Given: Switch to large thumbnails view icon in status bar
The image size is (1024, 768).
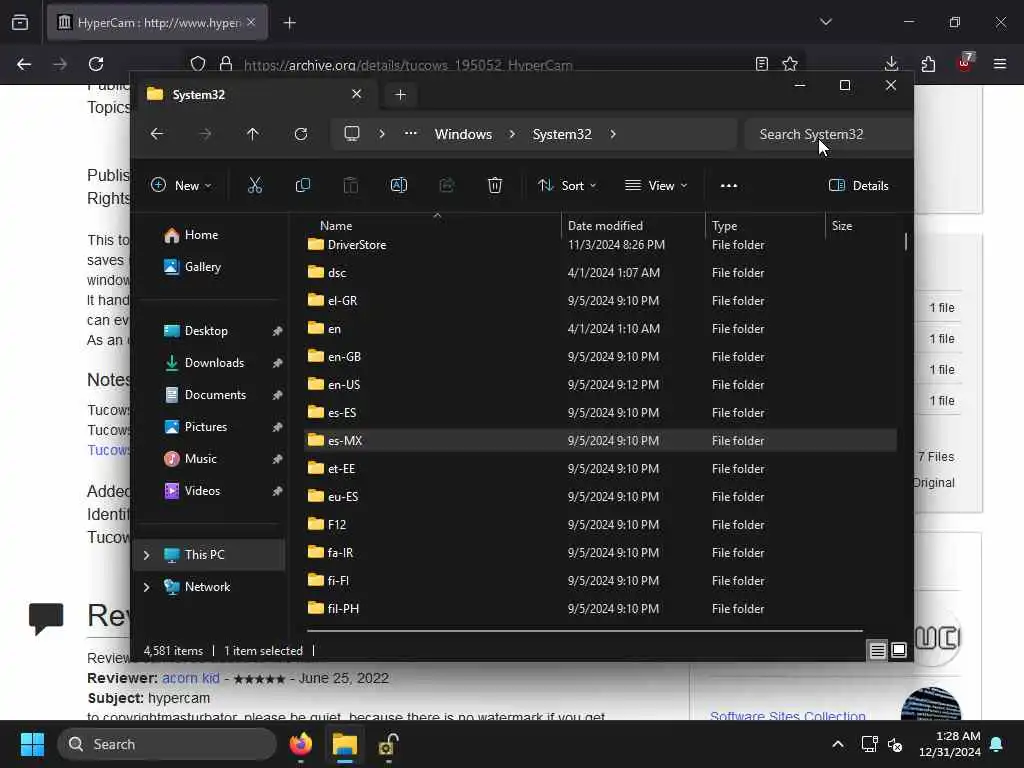Looking at the screenshot, I should (899, 650).
